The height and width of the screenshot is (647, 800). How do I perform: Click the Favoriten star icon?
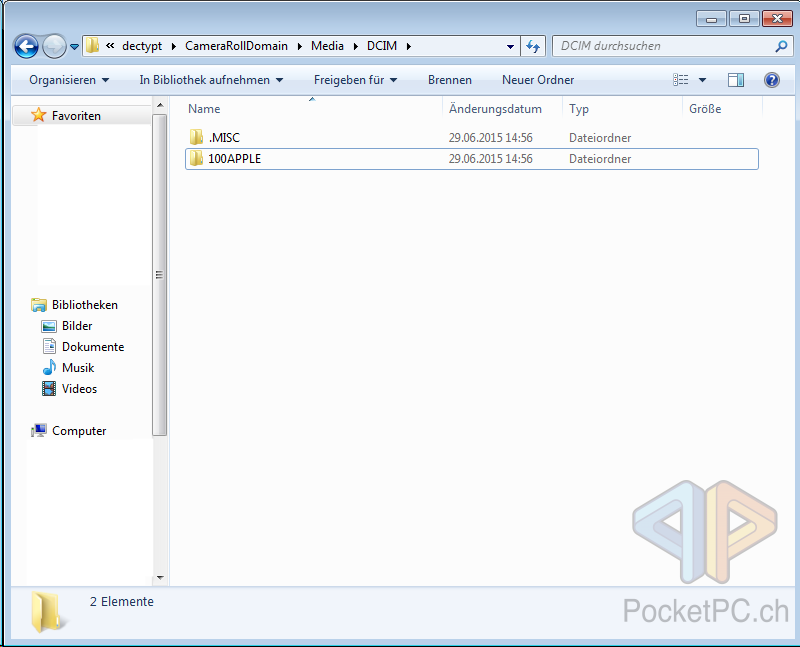[x=39, y=115]
